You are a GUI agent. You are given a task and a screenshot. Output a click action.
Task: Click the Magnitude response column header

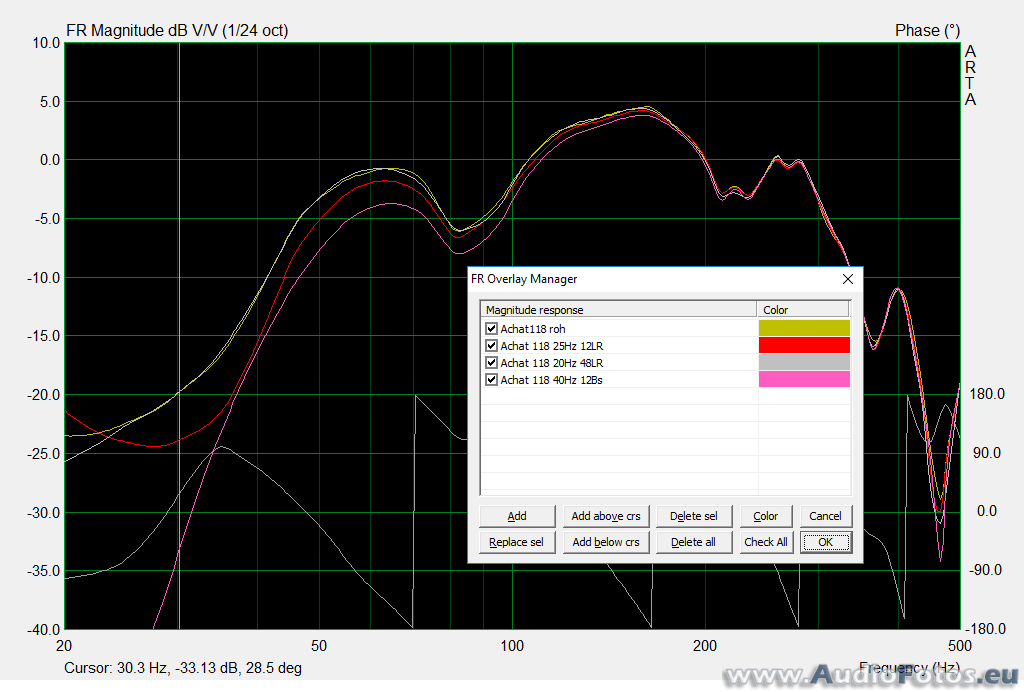pos(618,309)
